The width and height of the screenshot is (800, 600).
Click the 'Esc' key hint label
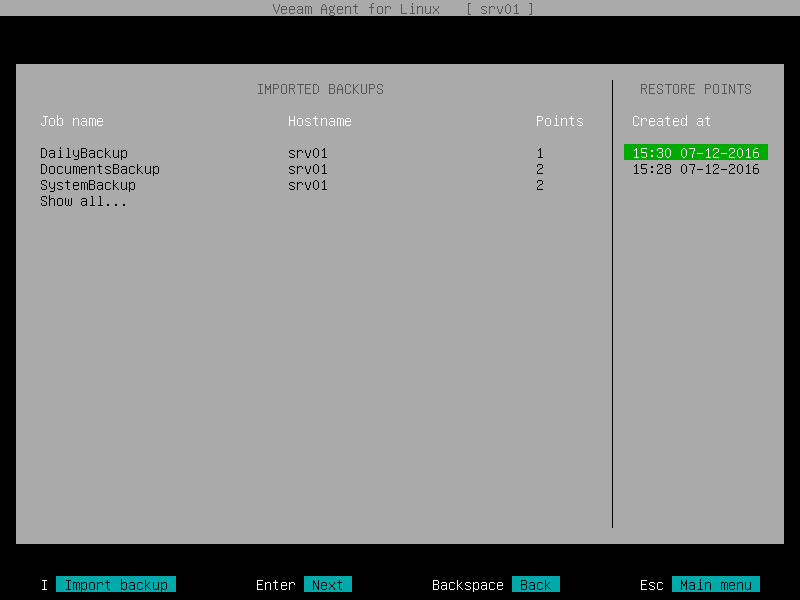coord(652,585)
